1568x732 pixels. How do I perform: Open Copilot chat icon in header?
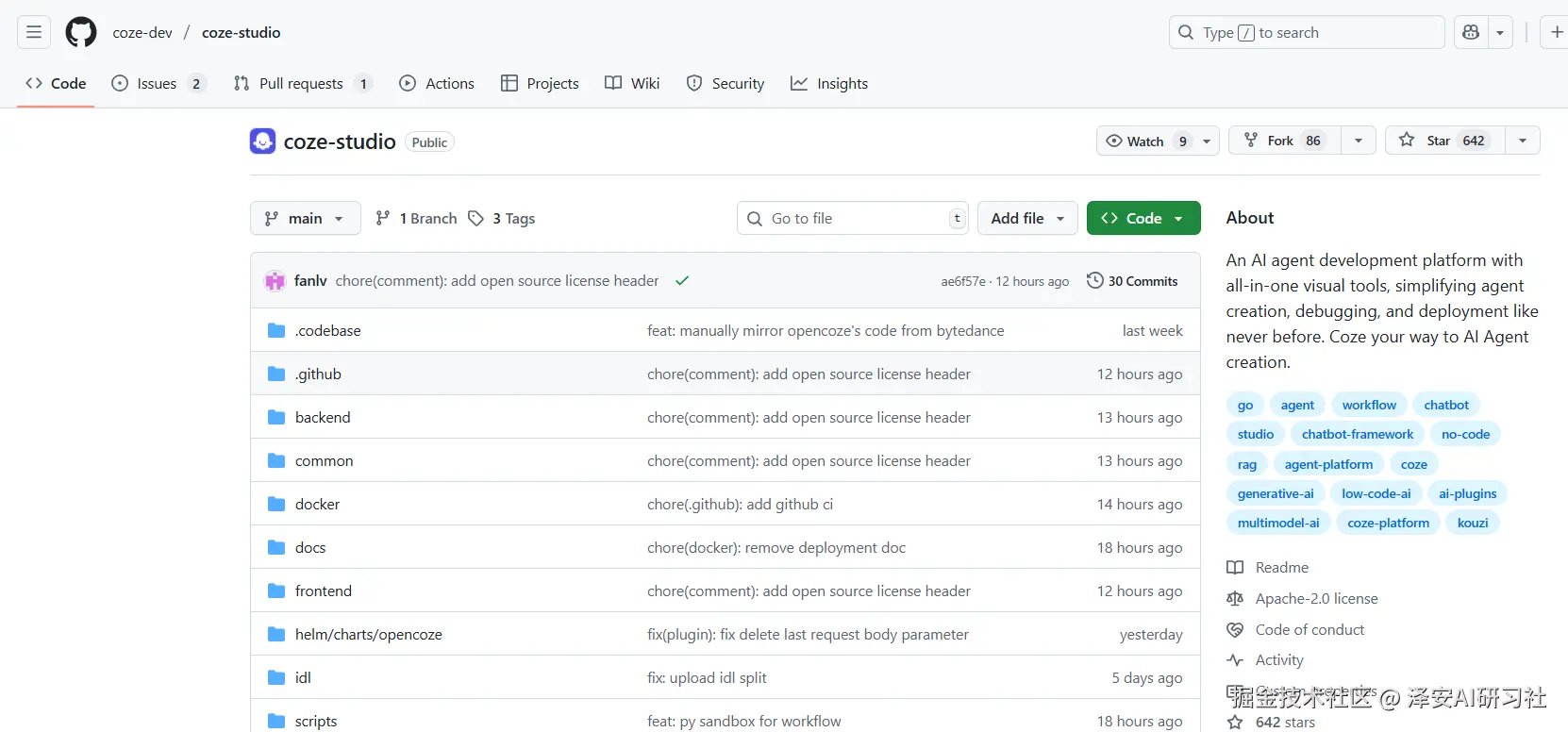(1471, 32)
